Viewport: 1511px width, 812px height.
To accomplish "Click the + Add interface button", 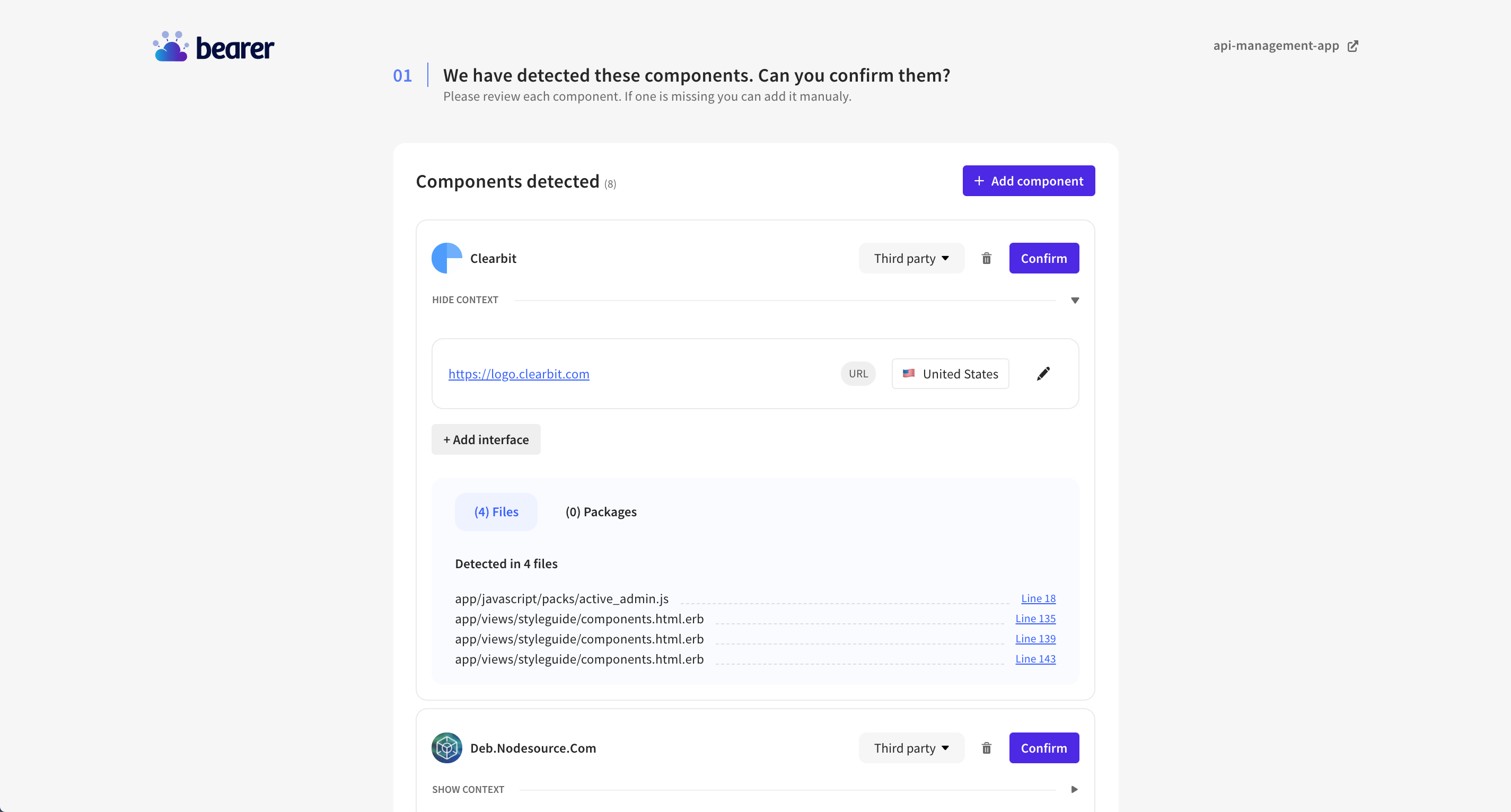I will (x=486, y=439).
